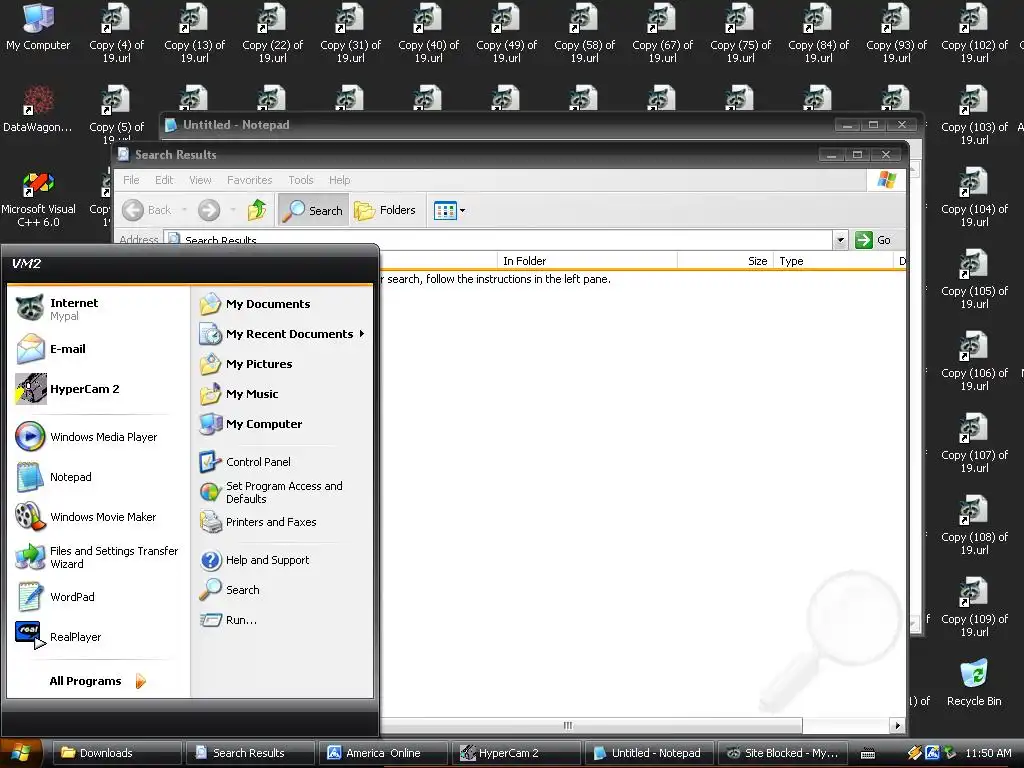
Task: Select Copy (49) of 19.url shortcut
Action: 506,33
